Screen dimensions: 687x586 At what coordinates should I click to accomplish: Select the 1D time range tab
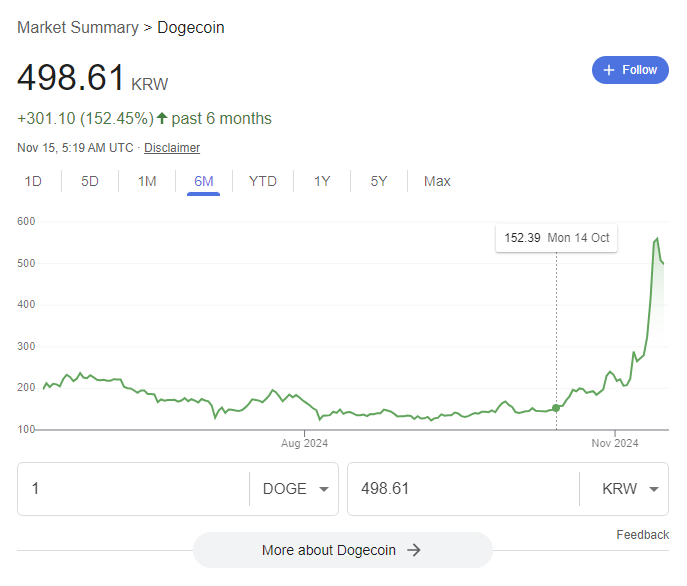pyautogui.click(x=33, y=181)
